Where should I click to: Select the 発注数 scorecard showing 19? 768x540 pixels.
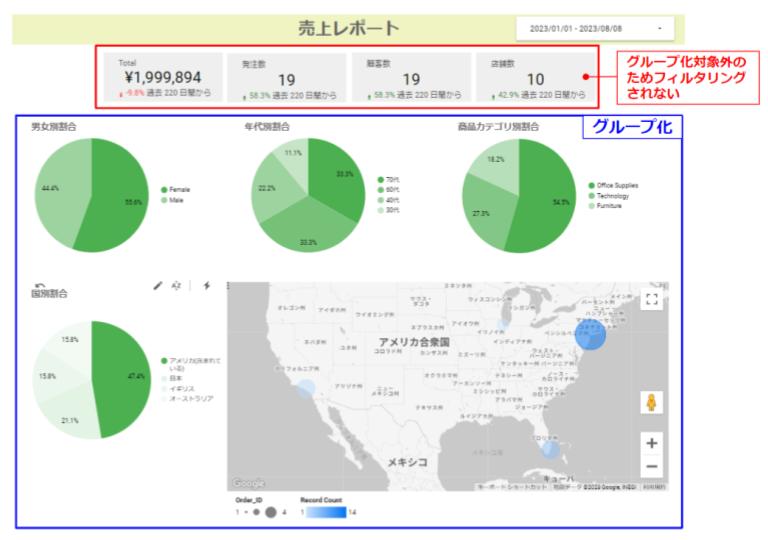click(287, 77)
